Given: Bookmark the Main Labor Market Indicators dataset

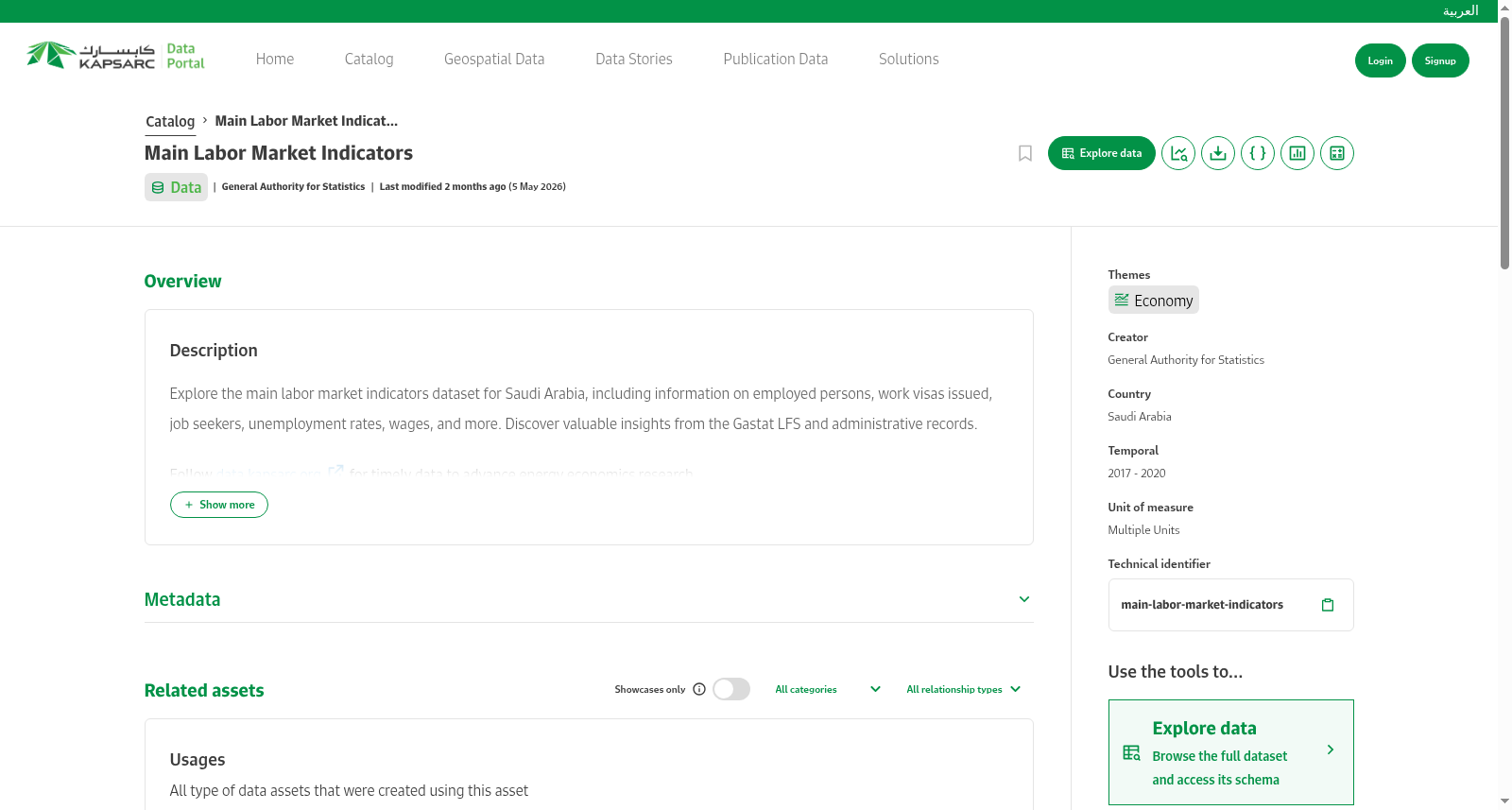Looking at the screenshot, I should point(1025,153).
